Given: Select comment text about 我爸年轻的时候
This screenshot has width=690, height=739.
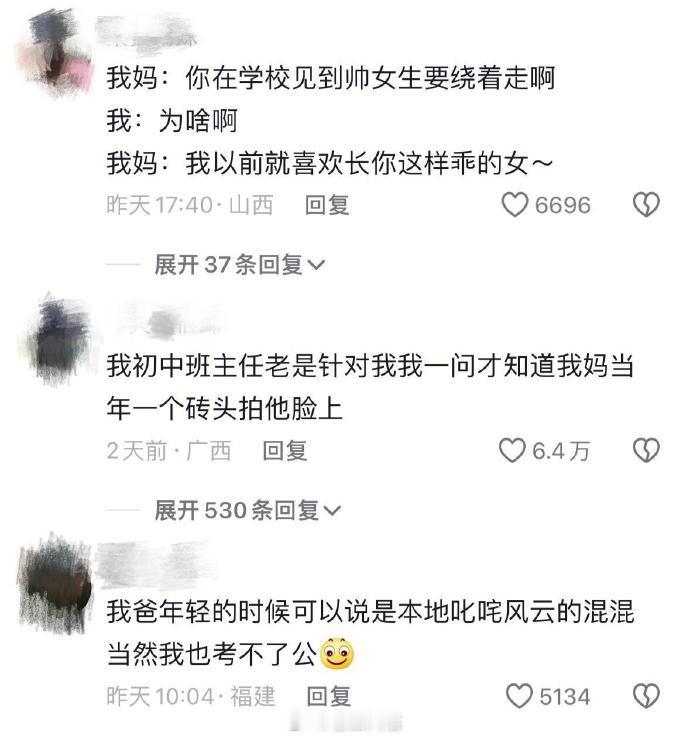Looking at the screenshot, I should (370, 633).
